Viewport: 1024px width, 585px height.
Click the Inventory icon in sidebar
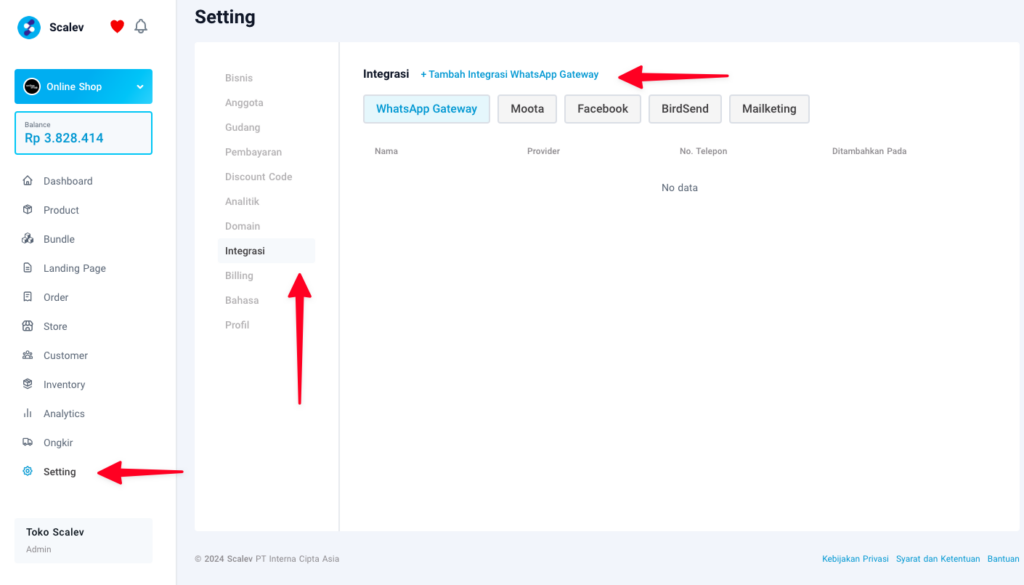[x=27, y=384]
